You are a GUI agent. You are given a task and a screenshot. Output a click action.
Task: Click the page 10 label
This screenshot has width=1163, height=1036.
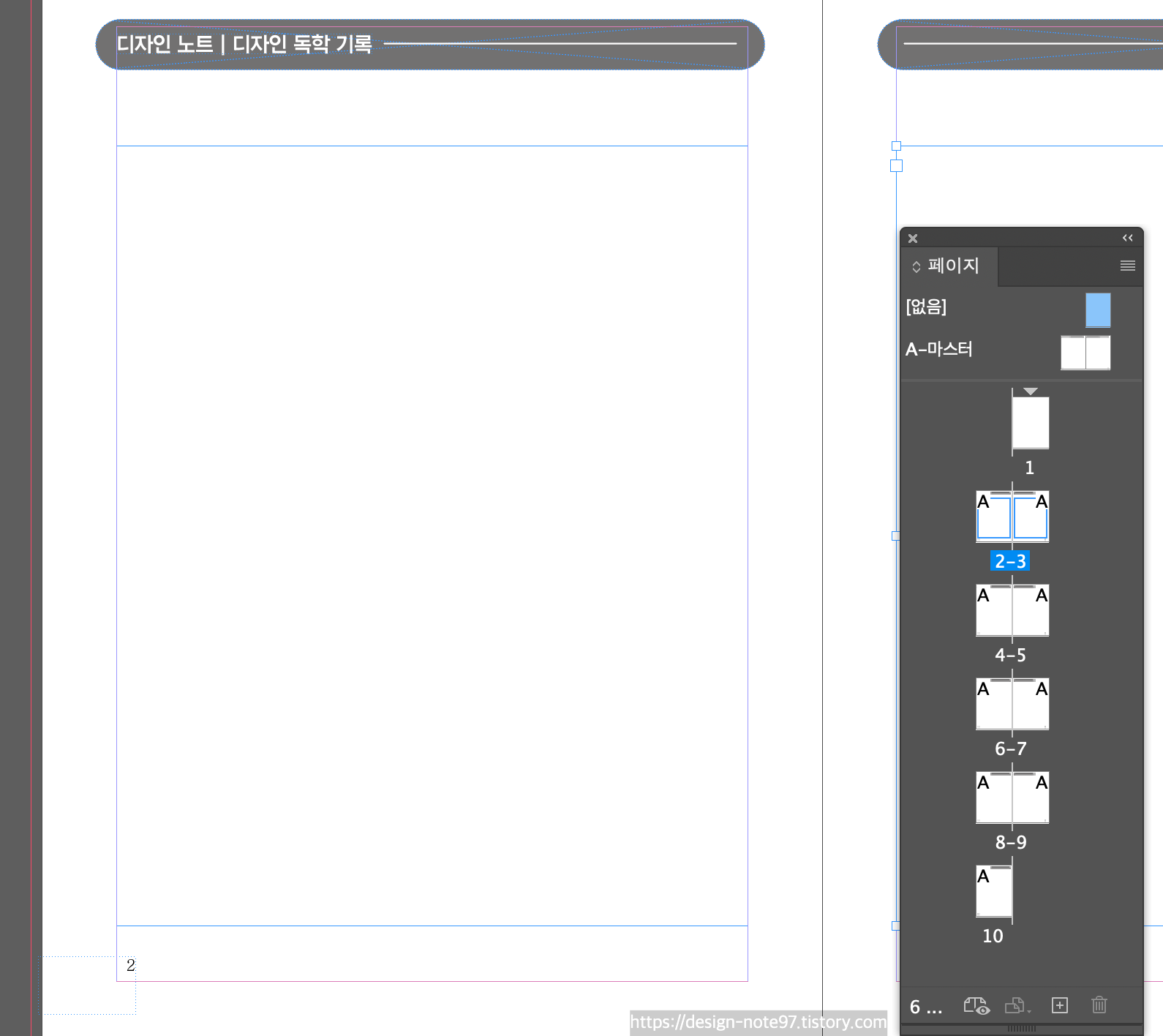(x=993, y=936)
